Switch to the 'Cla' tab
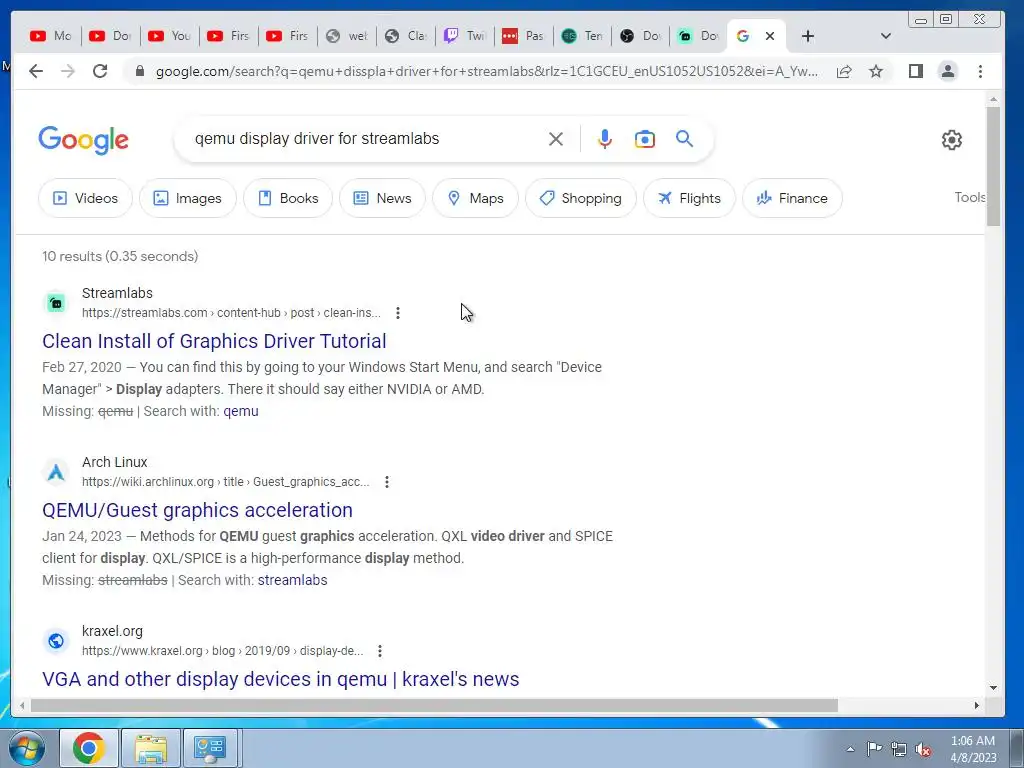The height and width of the screenshot is (768, 1024). 406,36
